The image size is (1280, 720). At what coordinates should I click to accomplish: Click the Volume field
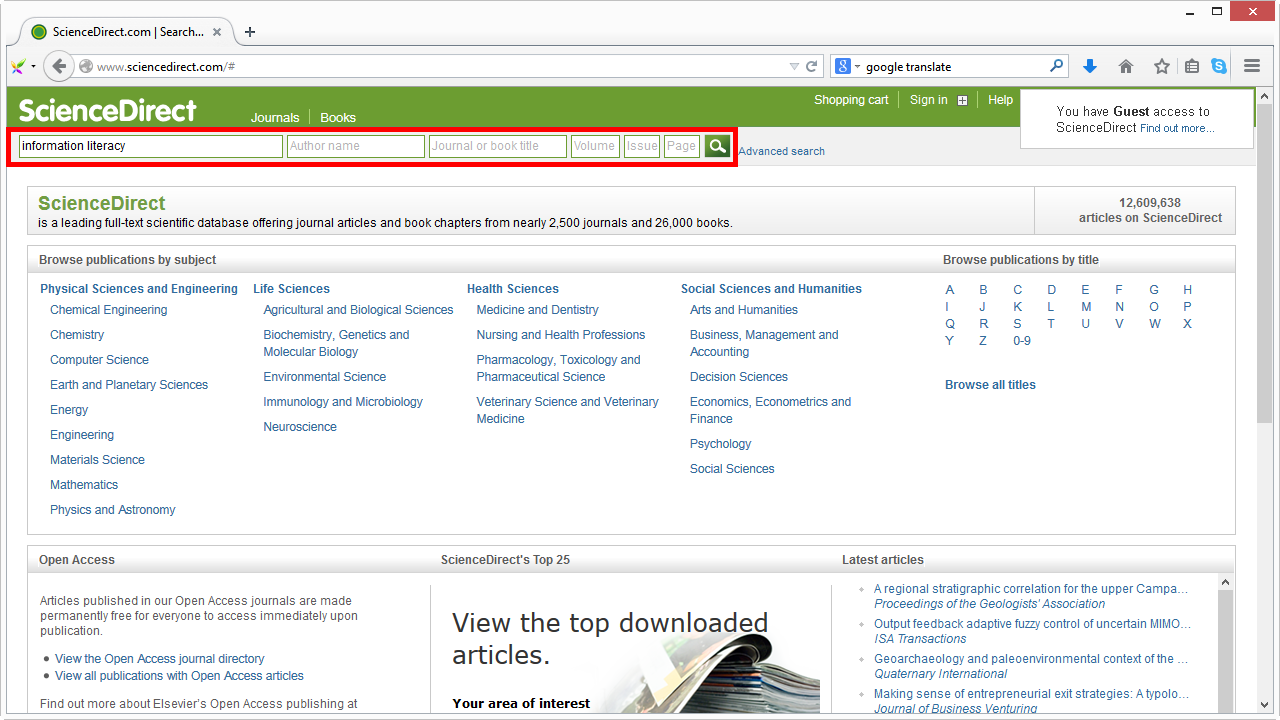tap(595, 146)
